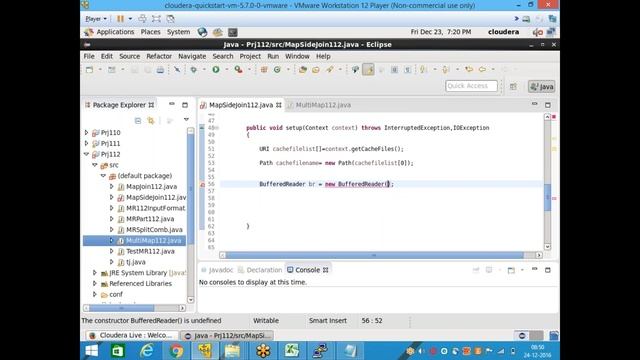Viewport: 640px width, 360px height.
Task: Click the Collapse All icon in Package Explorer
Action: point(138,120)
